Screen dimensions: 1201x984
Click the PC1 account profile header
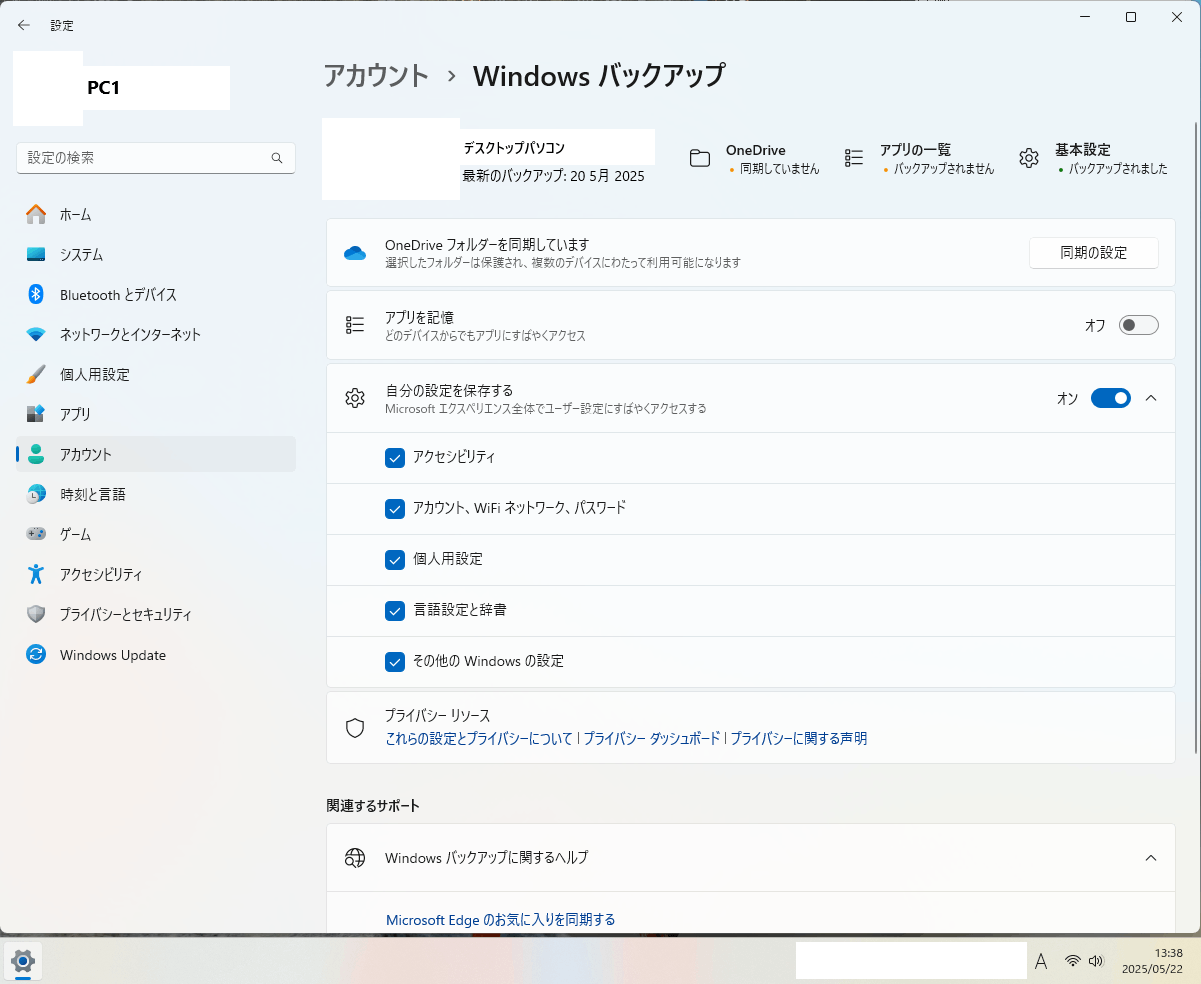pos(121,88)
